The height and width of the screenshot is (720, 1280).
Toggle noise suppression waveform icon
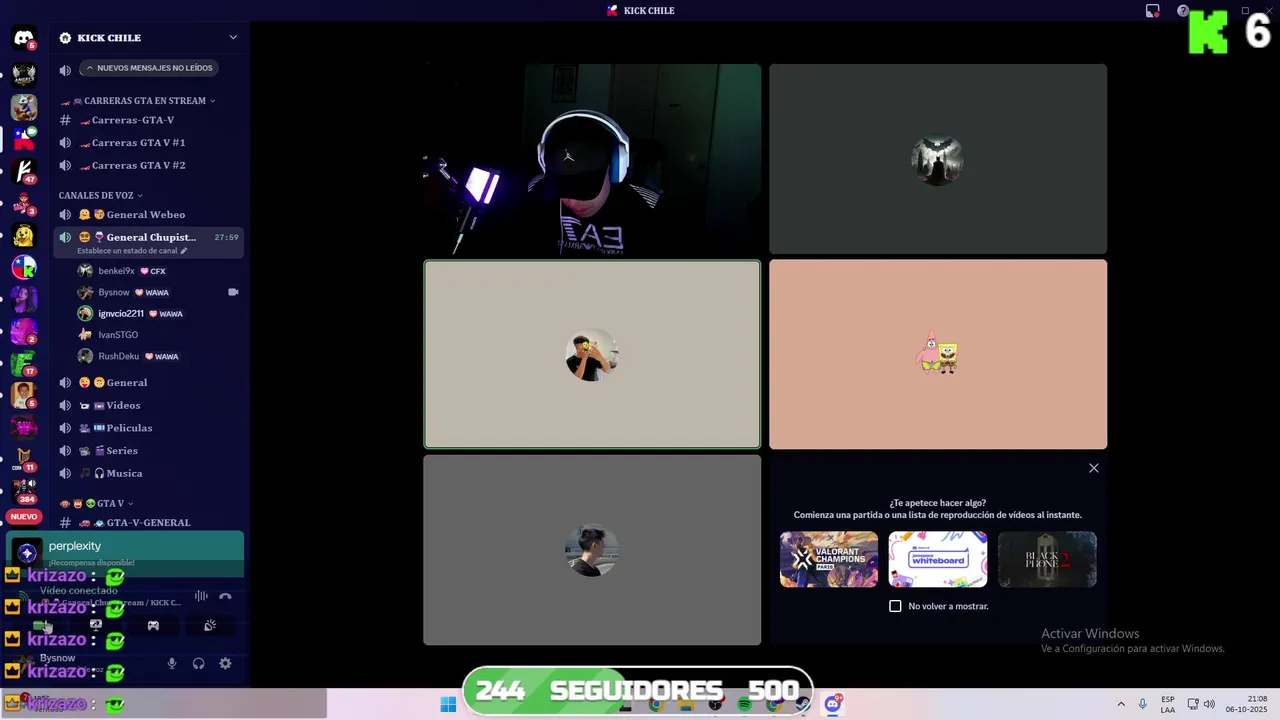click(x=201, y=596)
